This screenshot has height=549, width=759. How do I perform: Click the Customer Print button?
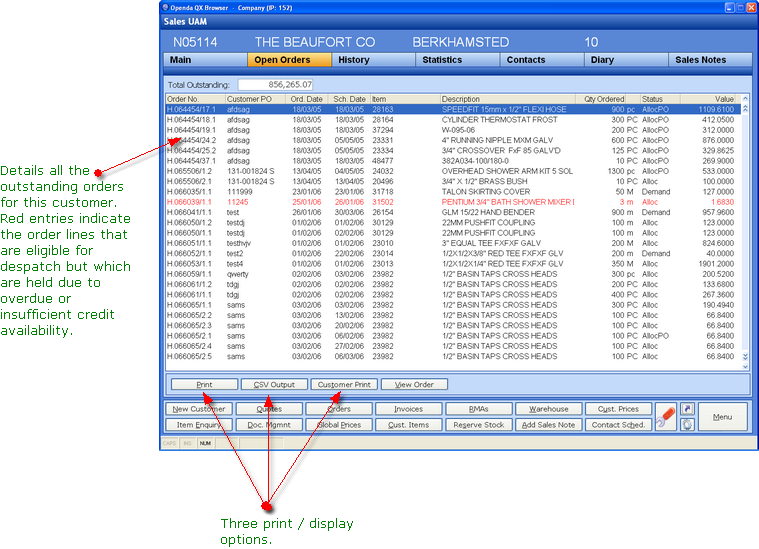344,384
